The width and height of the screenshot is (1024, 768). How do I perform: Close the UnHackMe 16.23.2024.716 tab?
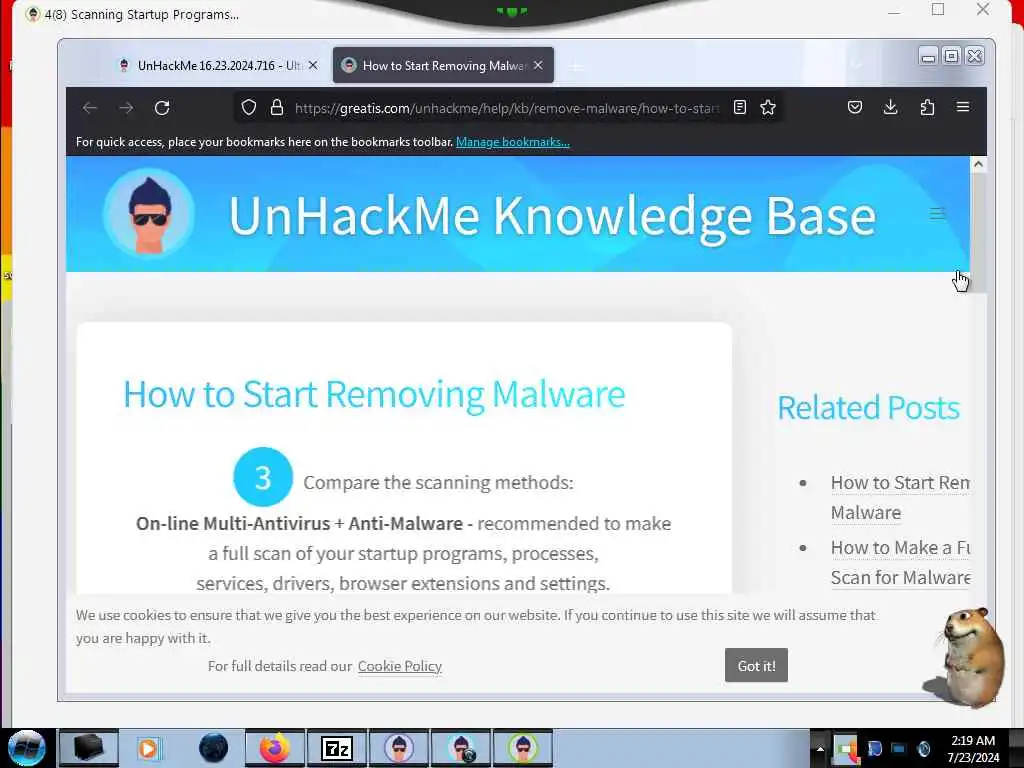coord(313,65)
